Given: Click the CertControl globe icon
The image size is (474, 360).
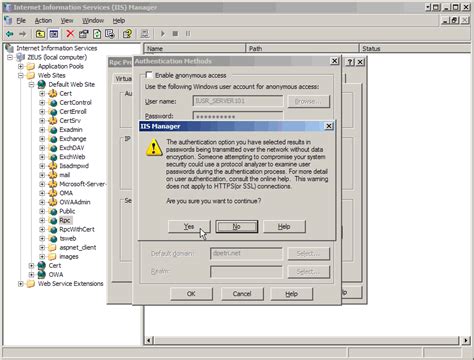Looking at the screenshot, I should click(x=53, y=103).
